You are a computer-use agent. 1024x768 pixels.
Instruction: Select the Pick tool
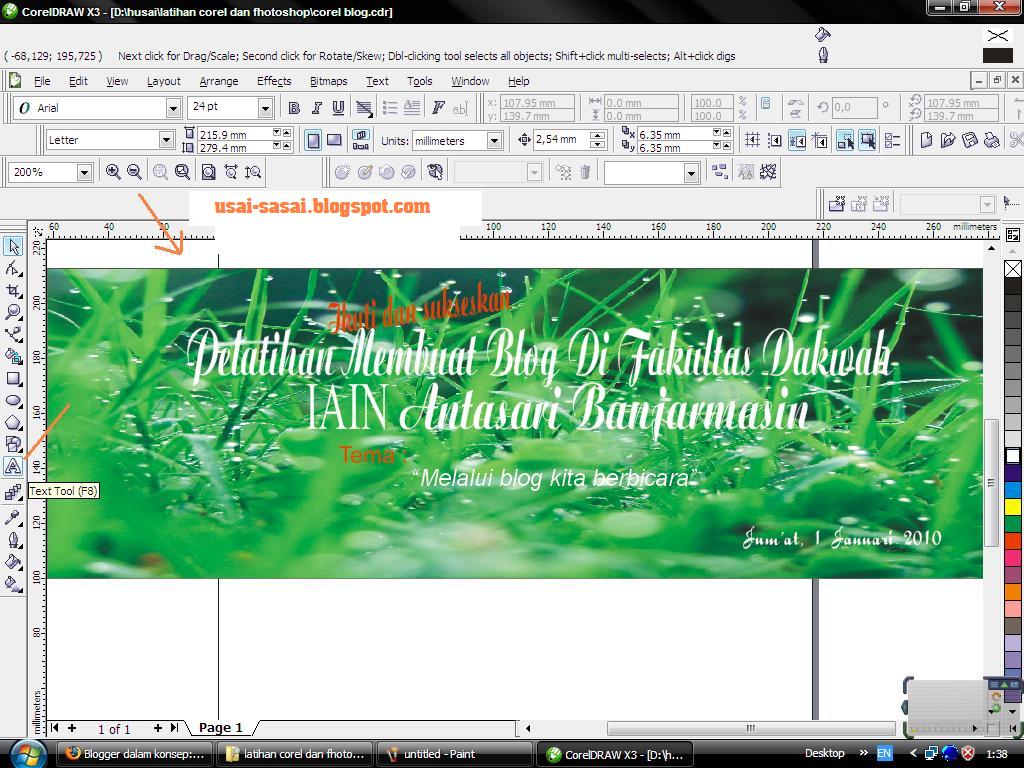pyautogui.click(x=14, y=246)
